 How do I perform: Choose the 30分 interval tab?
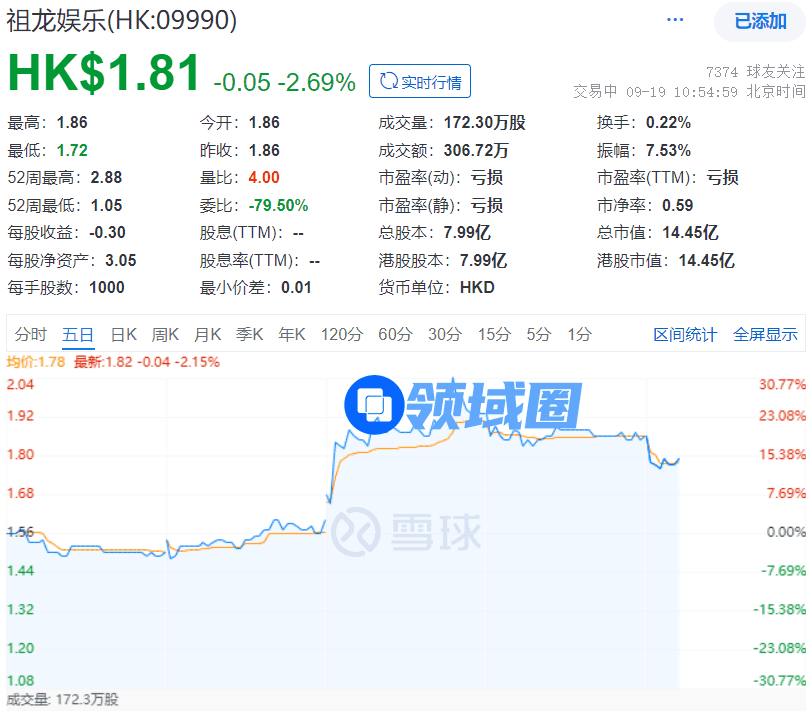pos(444,335)
